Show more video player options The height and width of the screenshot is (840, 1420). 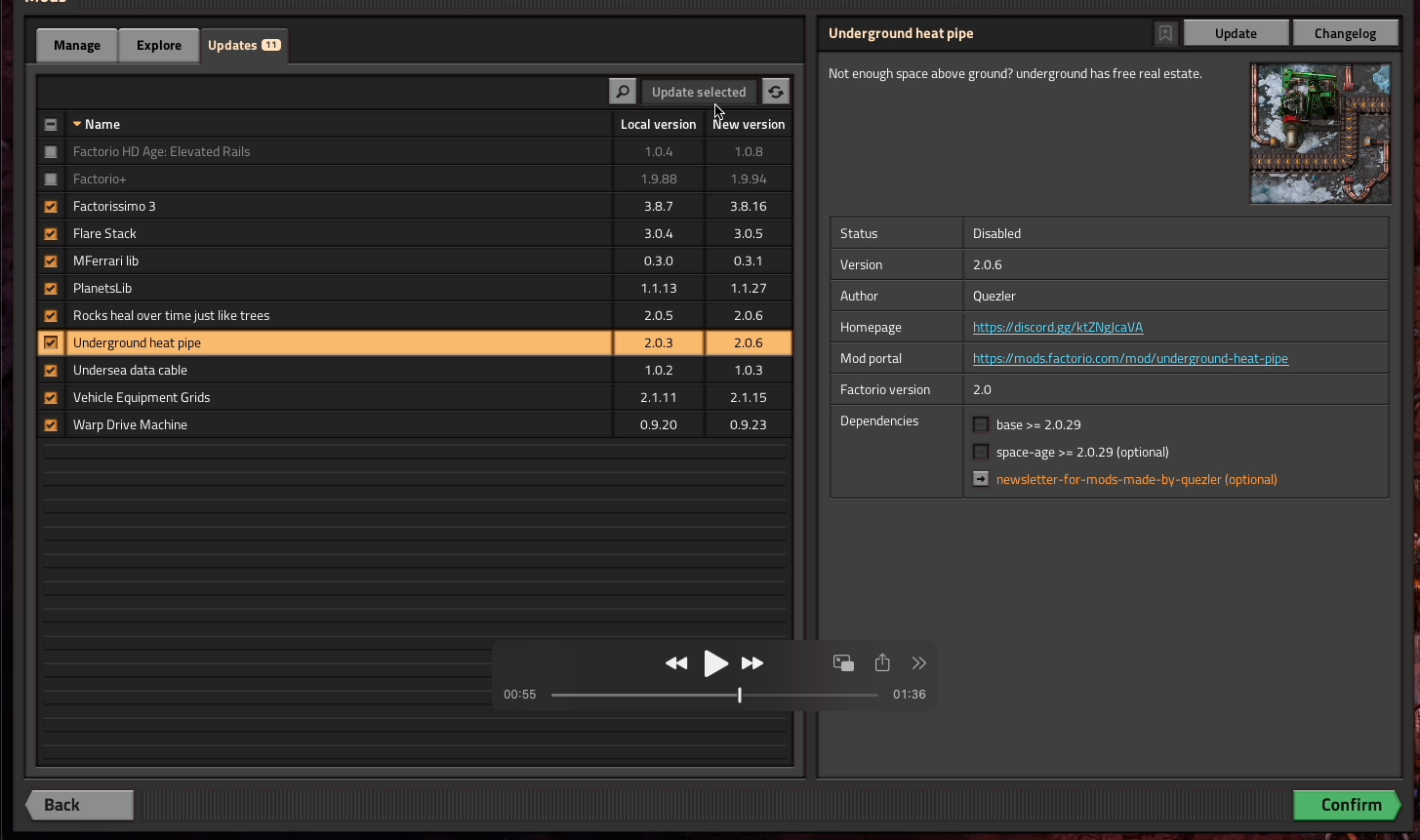918,663
